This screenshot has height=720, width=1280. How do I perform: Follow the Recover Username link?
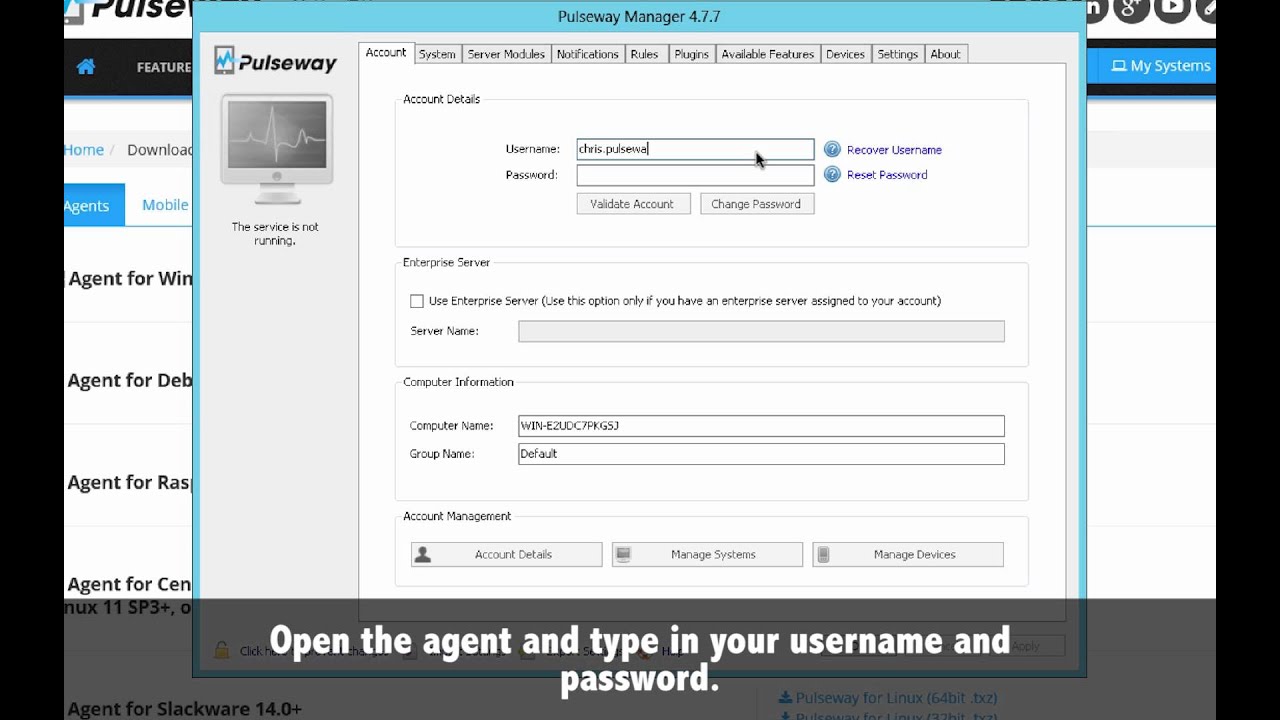(894, 150)
